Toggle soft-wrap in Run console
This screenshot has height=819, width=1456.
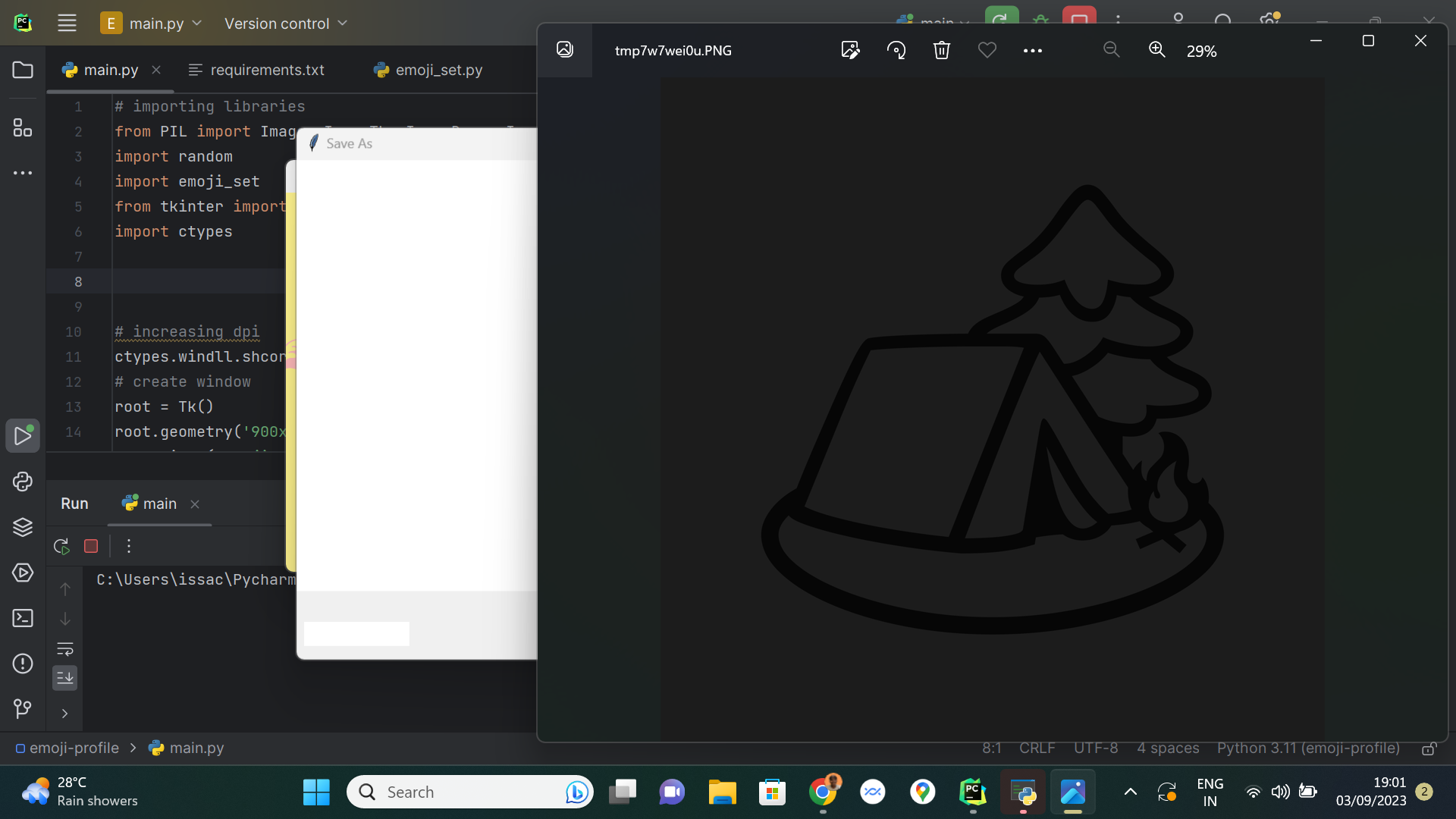click(65, 649)
